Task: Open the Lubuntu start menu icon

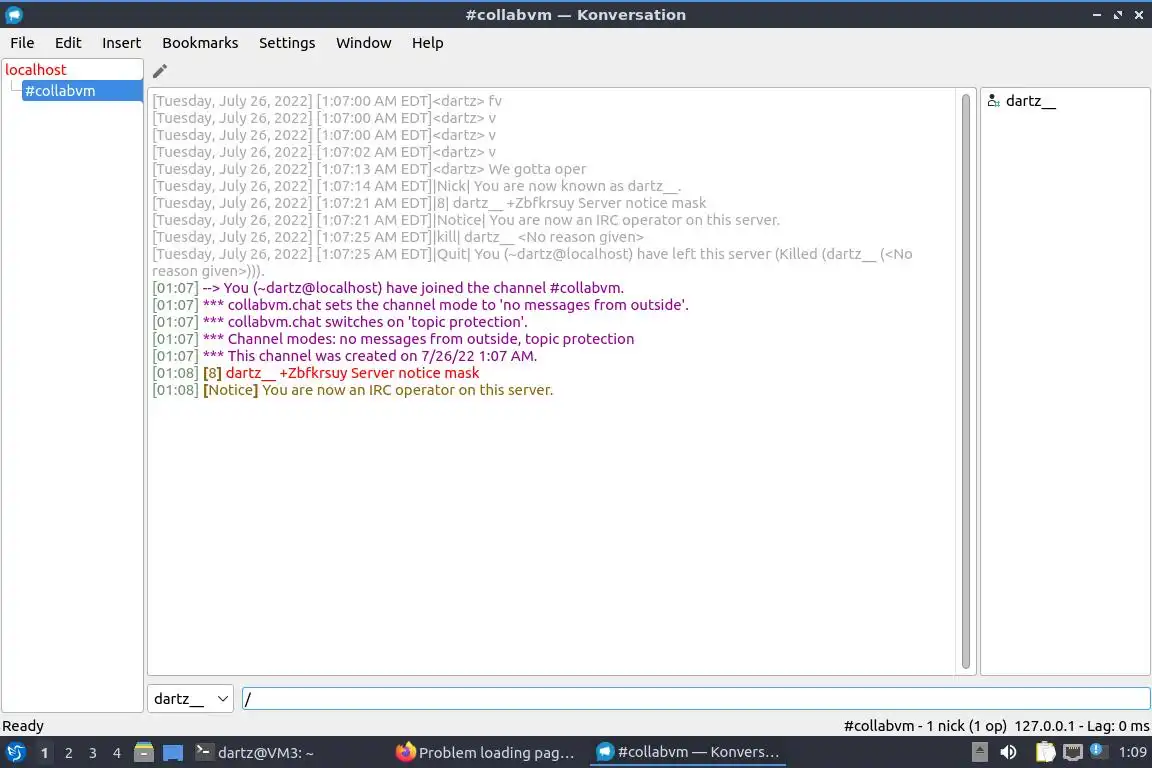Action: point(15,753)
